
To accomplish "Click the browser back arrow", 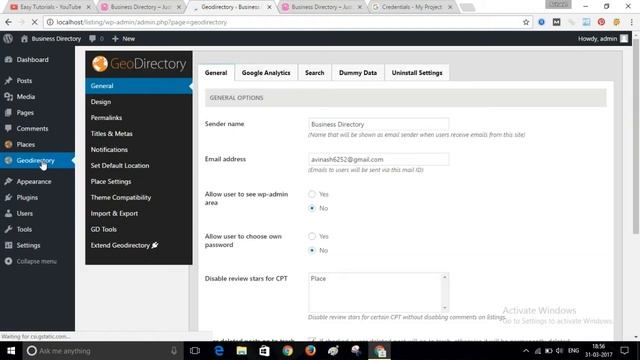I will [x=9, y=22].
